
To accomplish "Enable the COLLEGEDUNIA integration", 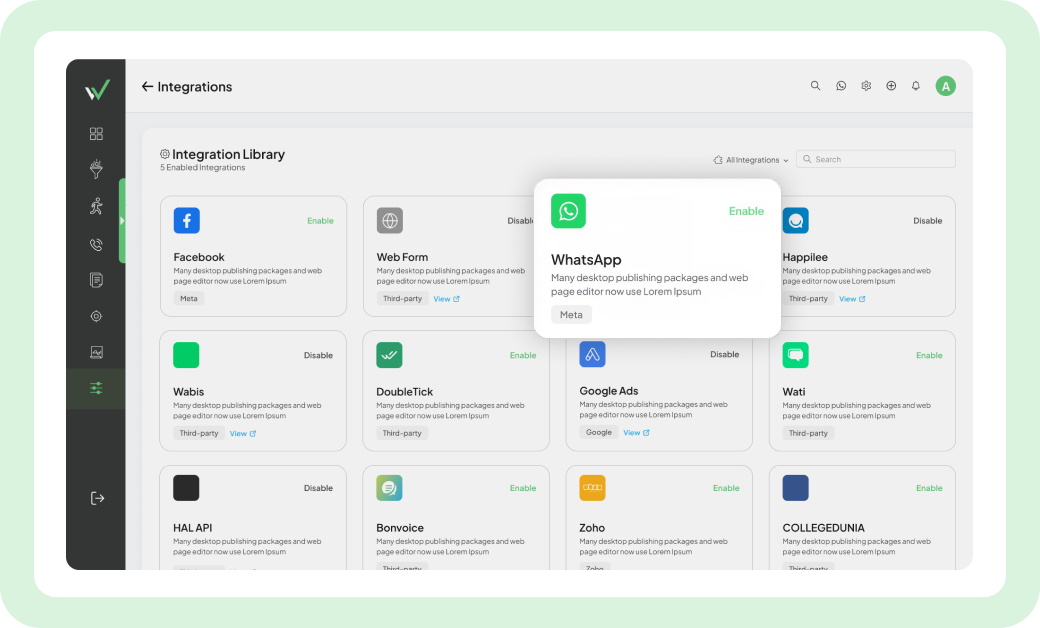I will 929,488.
